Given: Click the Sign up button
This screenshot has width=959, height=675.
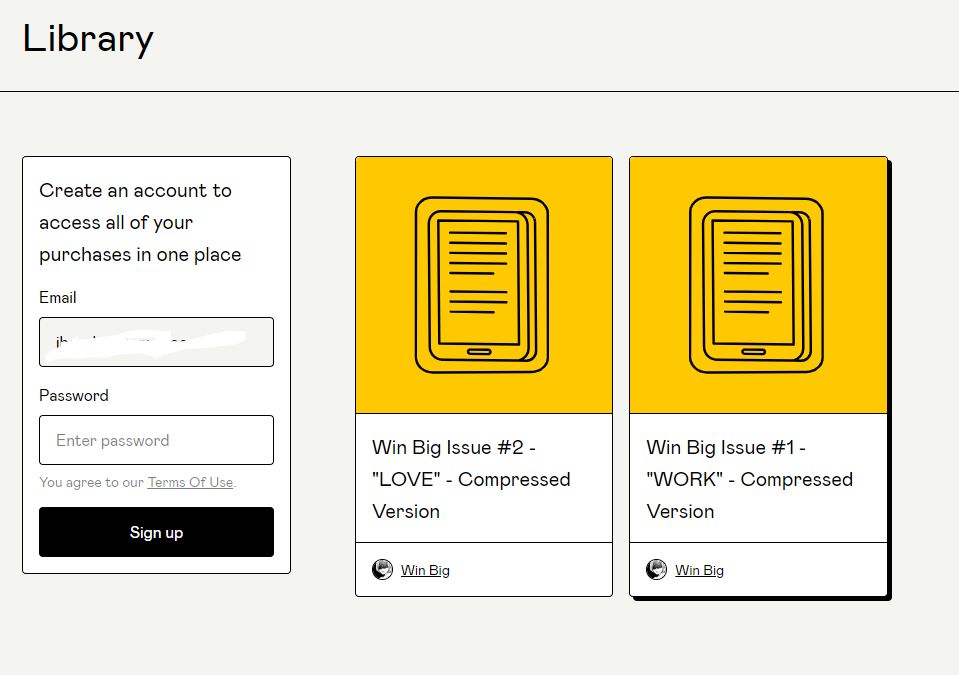Looking at the screenshot, I should coord(156,532).
